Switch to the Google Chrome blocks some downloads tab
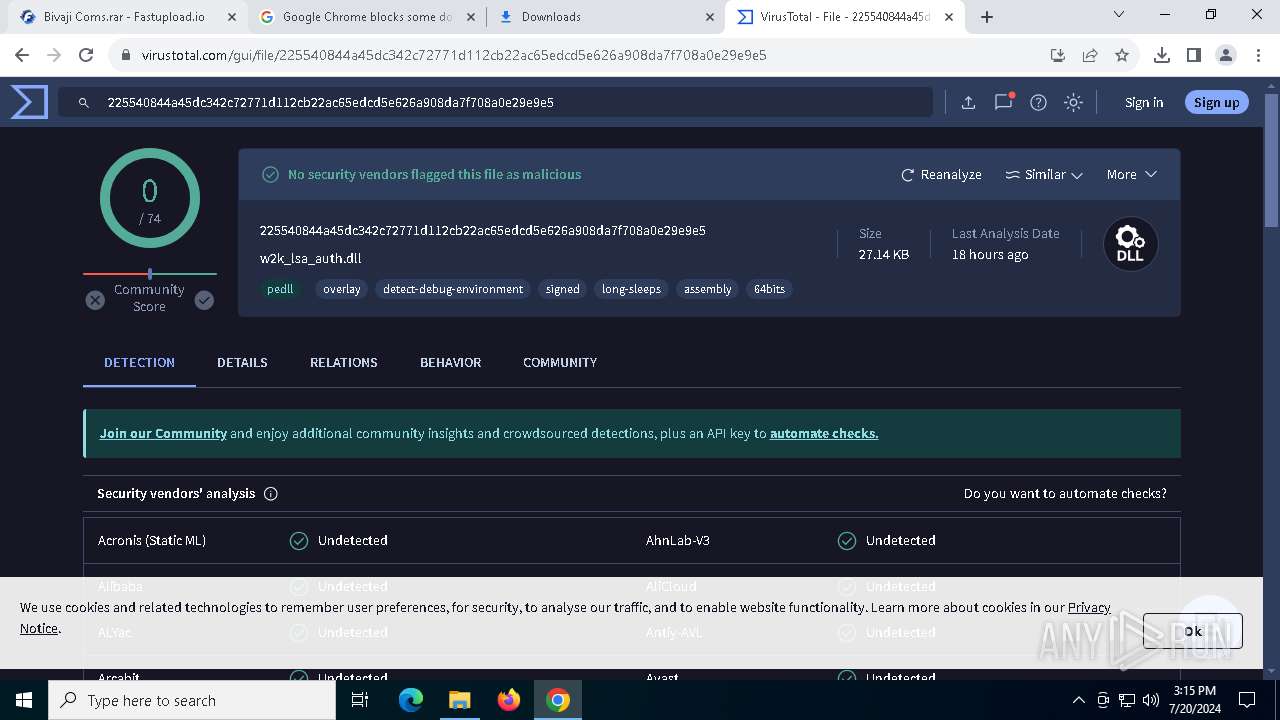 click(368, 16)
